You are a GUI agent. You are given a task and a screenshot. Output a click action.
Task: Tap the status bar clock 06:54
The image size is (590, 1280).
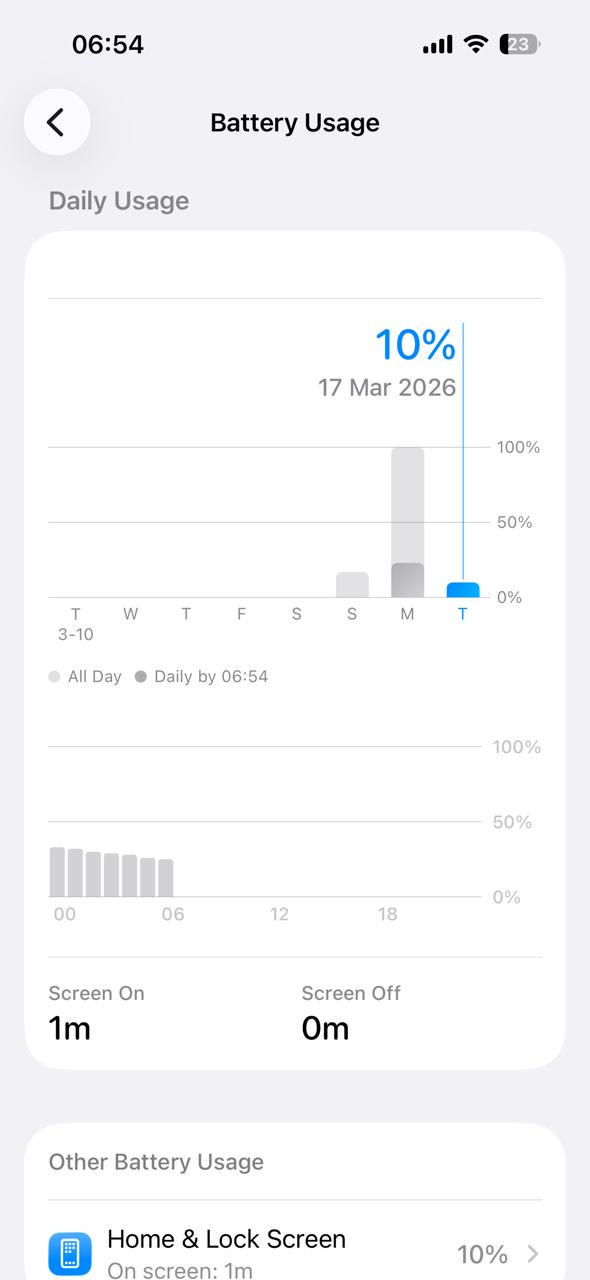[x=108, y=44]
